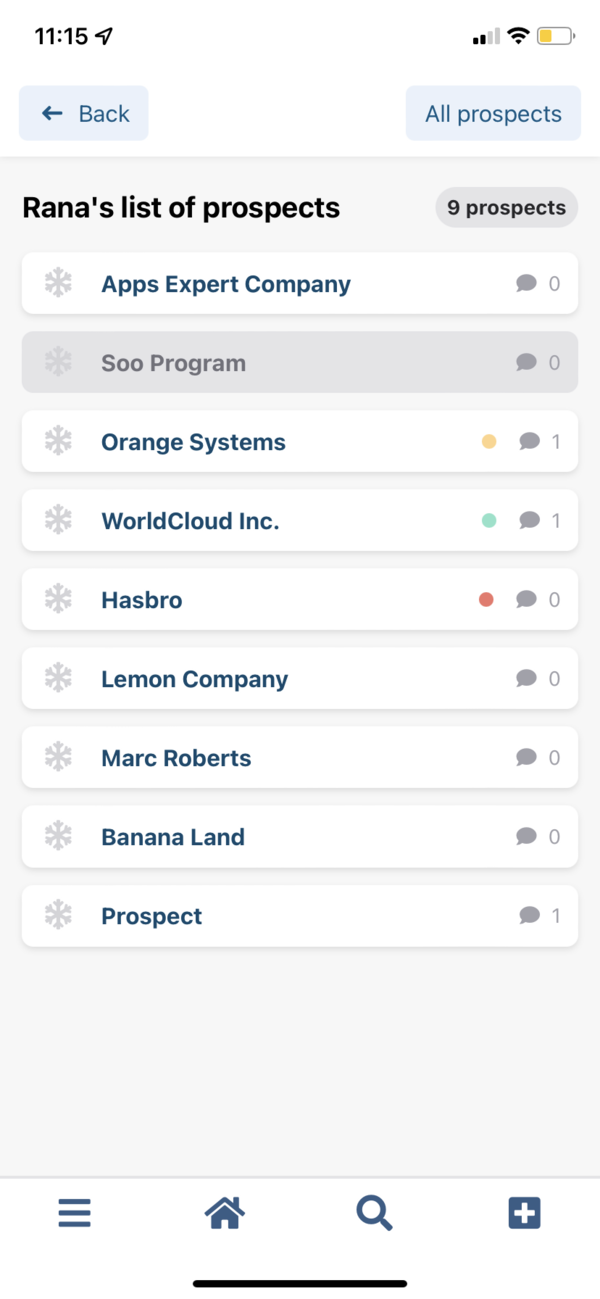Viewport: 600px width, 1299px height.
Task: Select the snowflake icon beside Hasbro
Action: tap(57, 599)
